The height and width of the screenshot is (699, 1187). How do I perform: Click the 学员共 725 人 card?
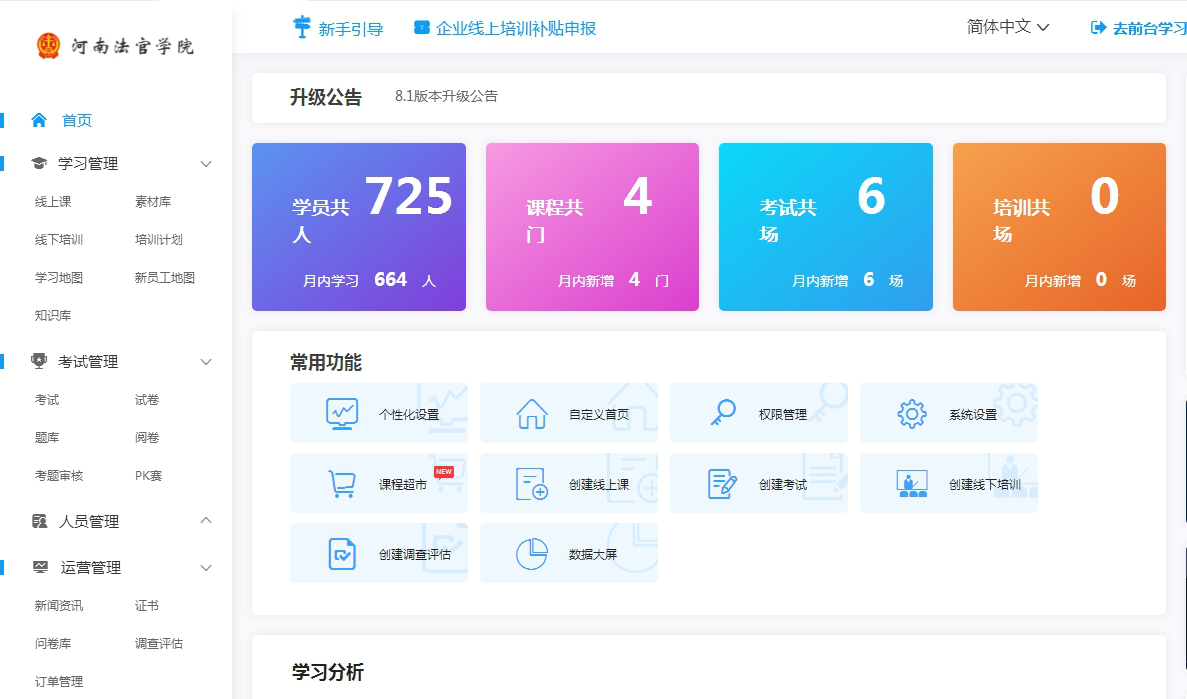[x=359, y=226]
